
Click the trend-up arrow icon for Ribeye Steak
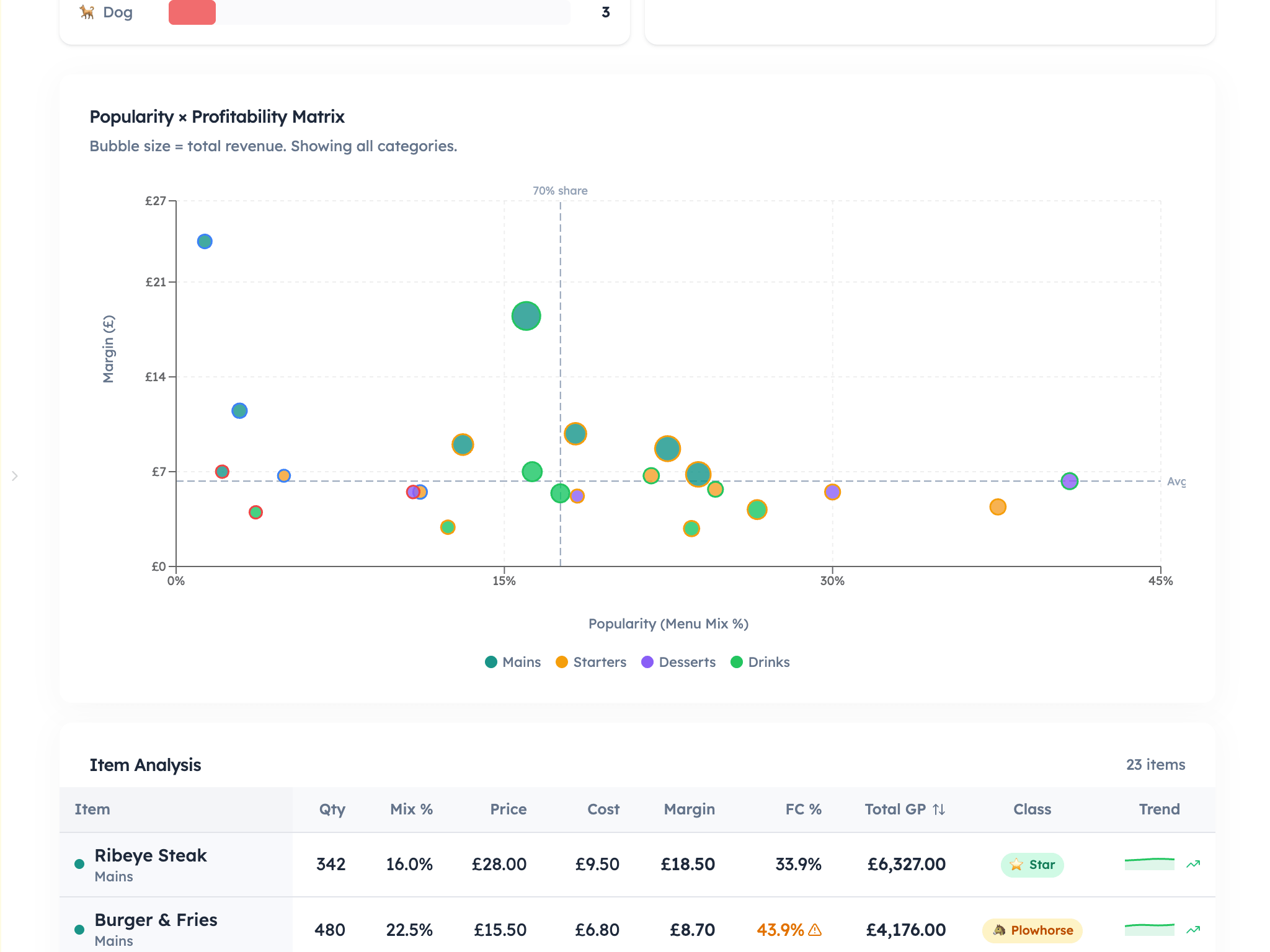pos(1193,864)
